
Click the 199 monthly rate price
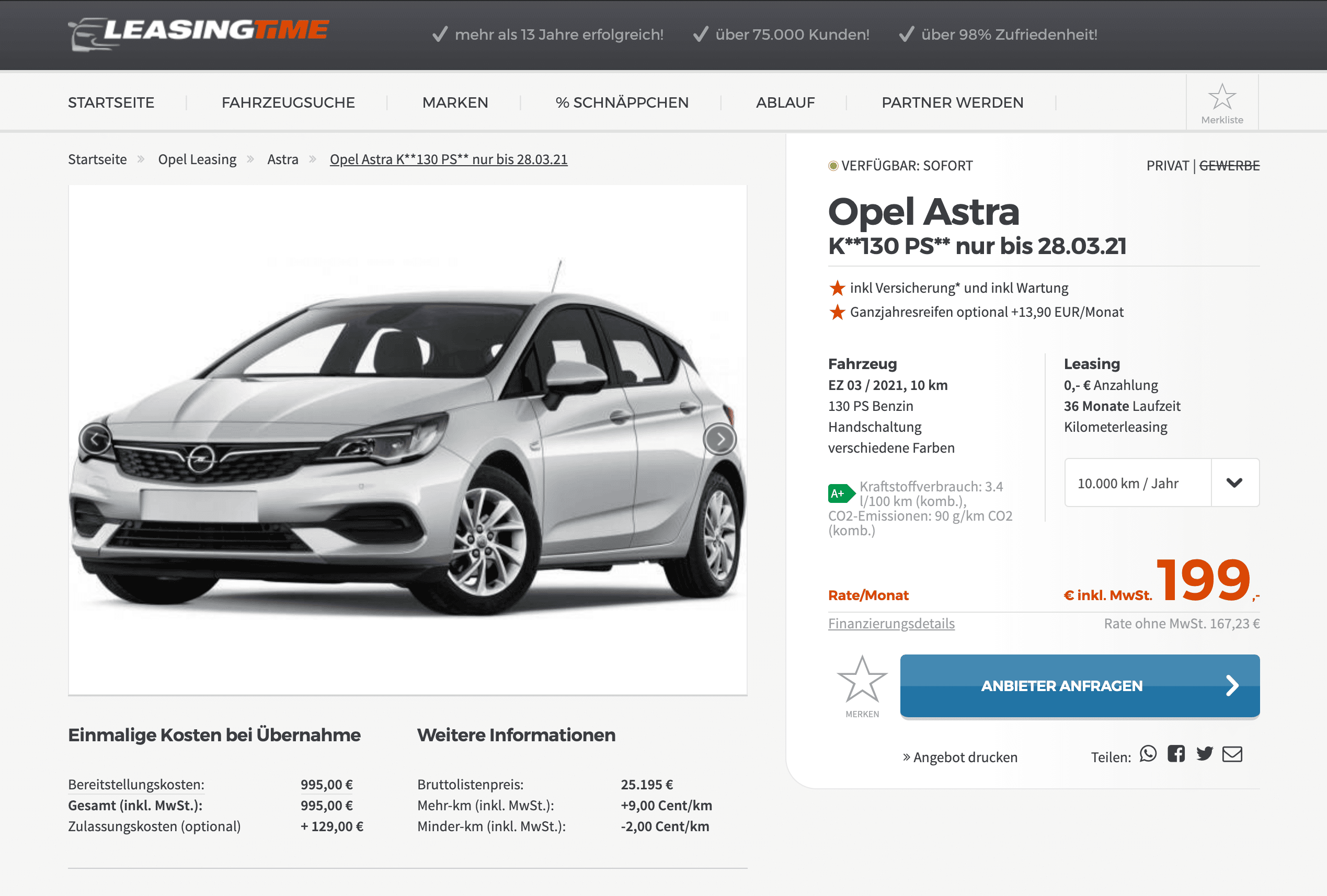[1203, 580]
